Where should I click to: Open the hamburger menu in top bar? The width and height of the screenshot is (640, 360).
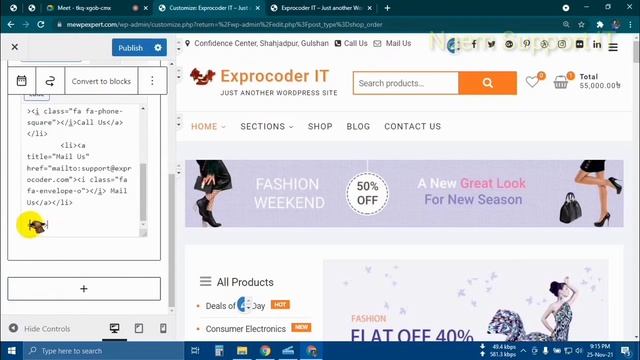point(613,47)
